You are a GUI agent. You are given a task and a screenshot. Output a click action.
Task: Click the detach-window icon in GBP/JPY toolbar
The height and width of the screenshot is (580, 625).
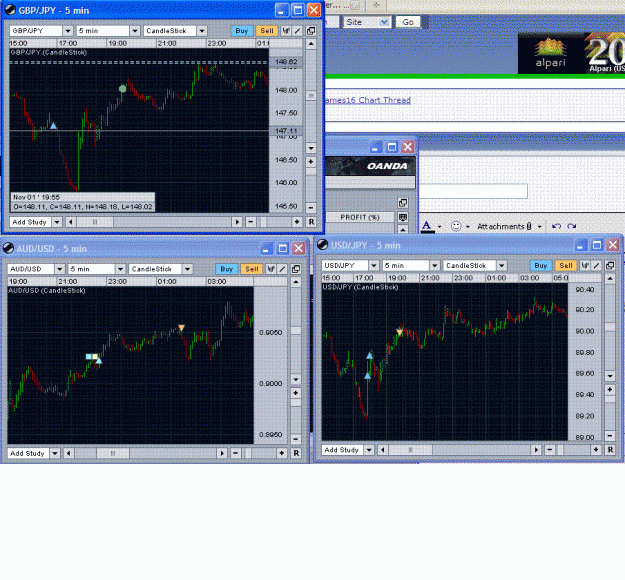311,31
